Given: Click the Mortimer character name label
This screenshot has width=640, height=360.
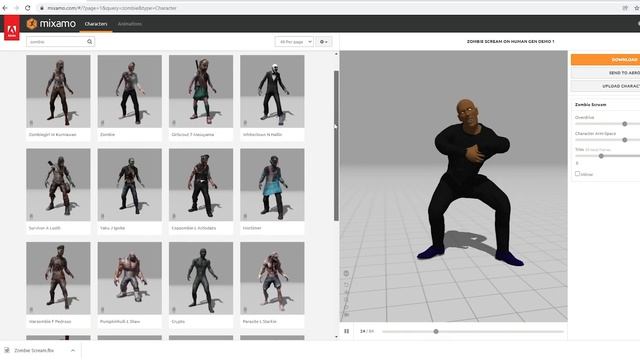Looking at the screenshot, I should 252,228.
